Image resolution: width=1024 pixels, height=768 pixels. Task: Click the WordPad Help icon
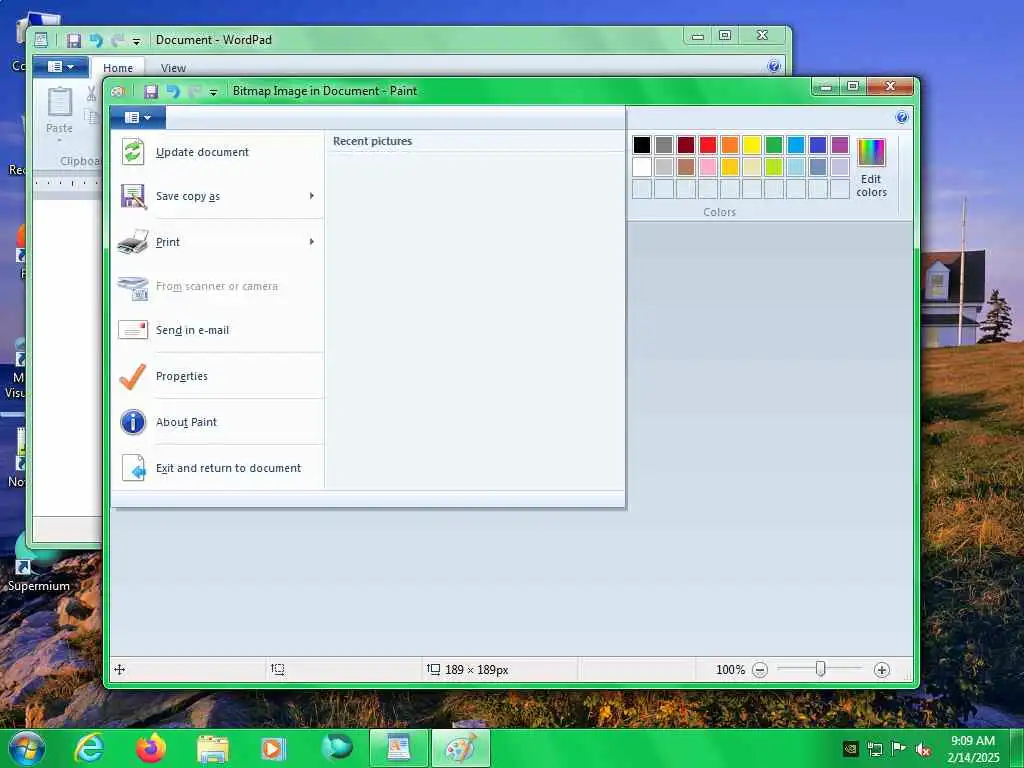point(773,66)
